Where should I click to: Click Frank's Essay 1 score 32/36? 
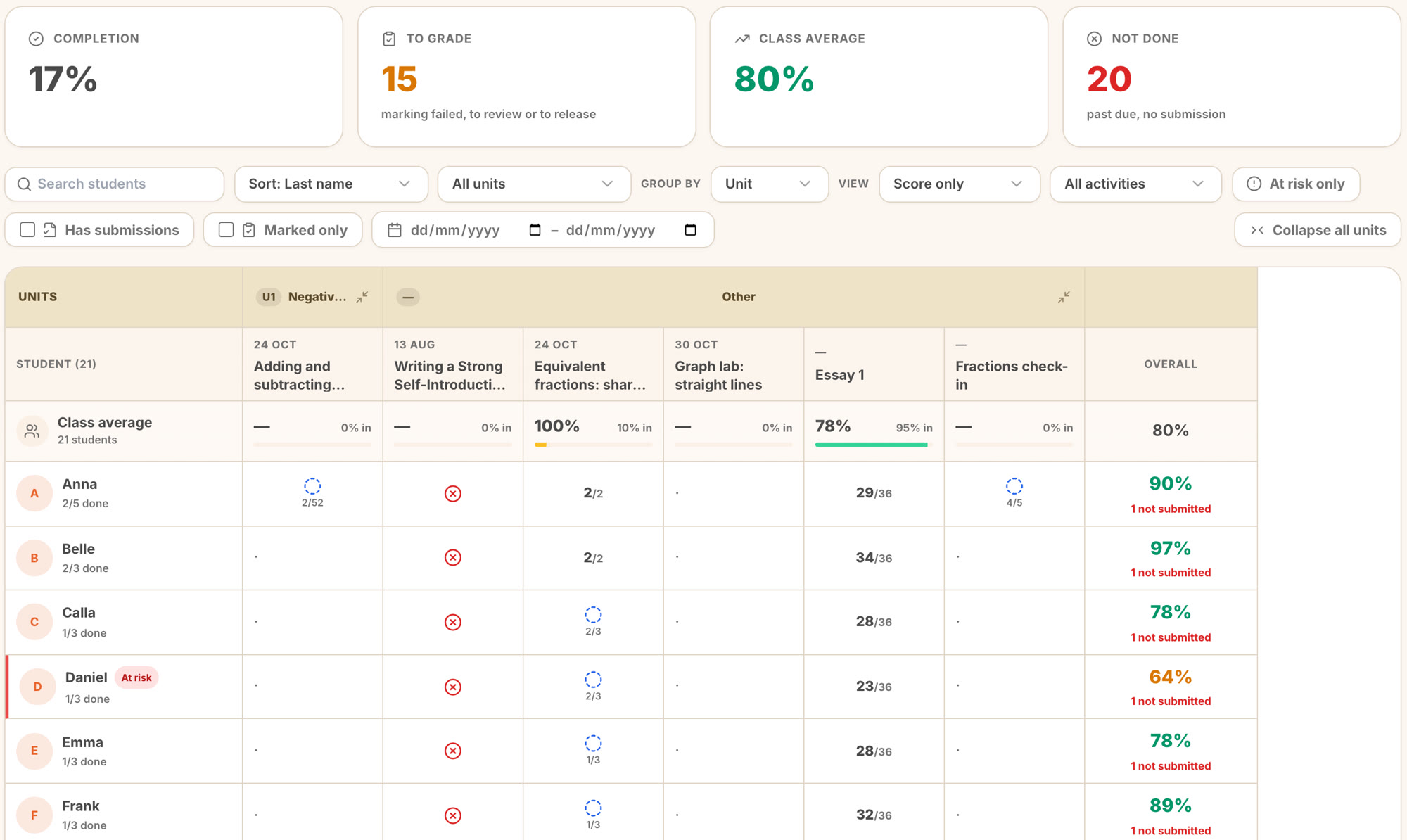click(874, 815)
